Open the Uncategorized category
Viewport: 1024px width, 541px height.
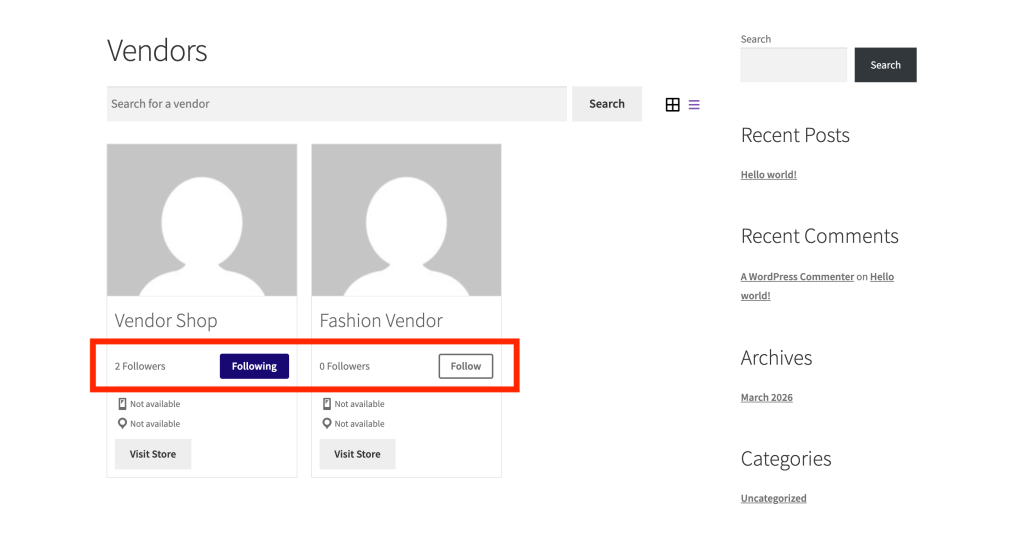click(x=773, y=498)
